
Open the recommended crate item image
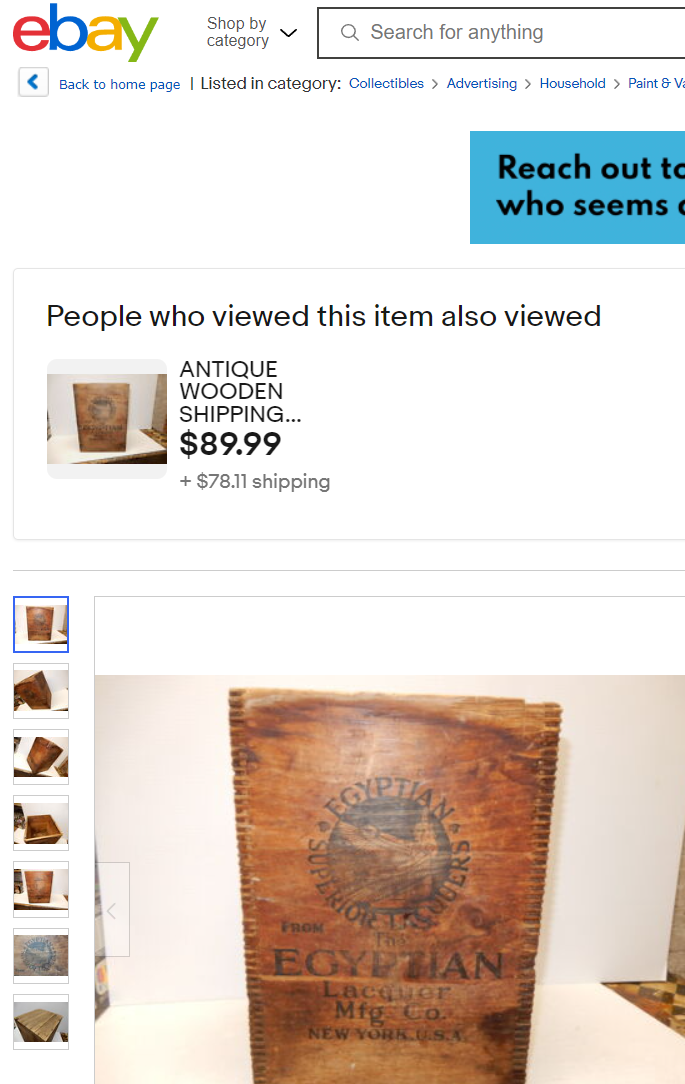click(106, 419)
